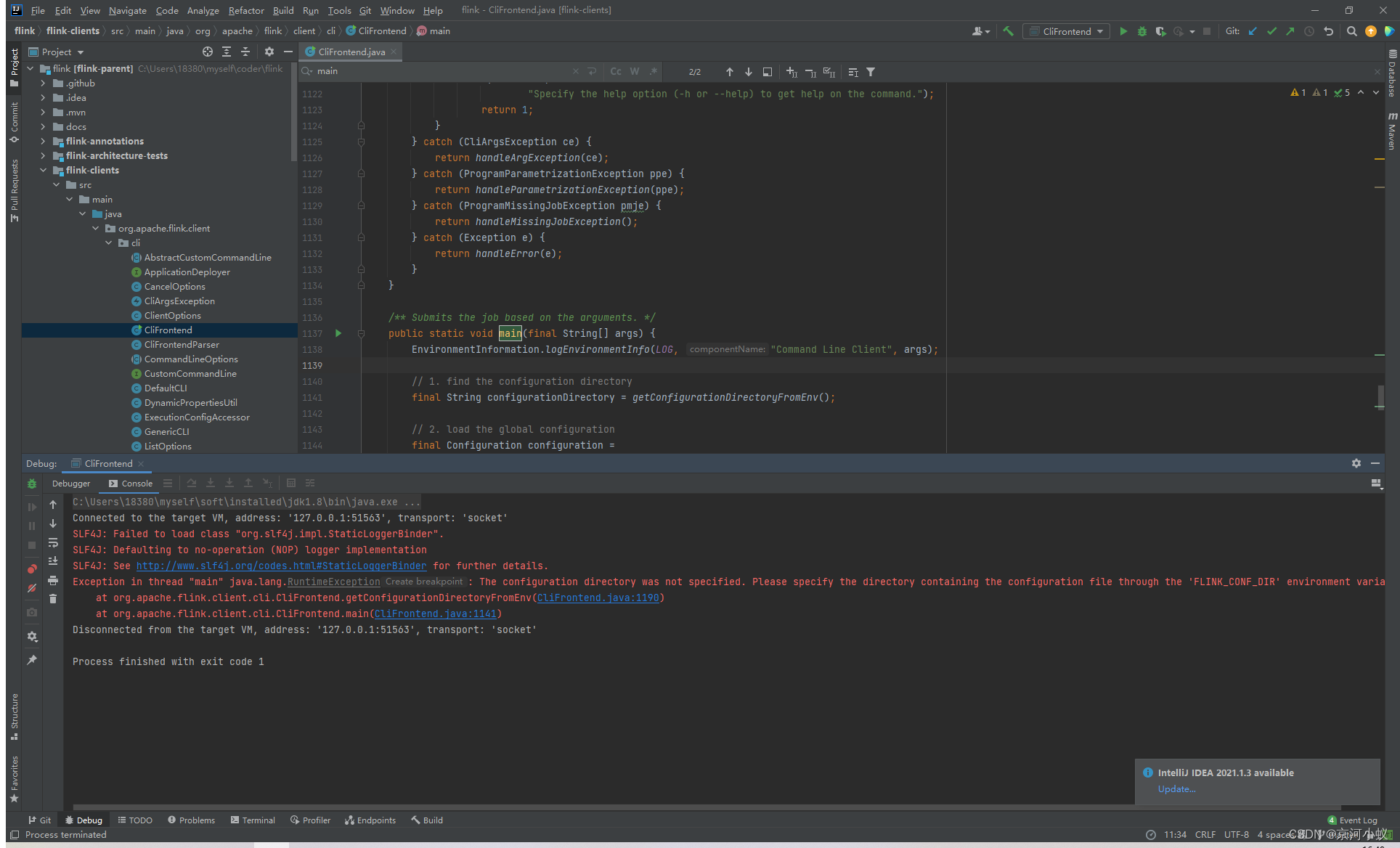Open the Terminal tool window tab
Image resolution: width=1400 pixels, height=848 pixels.
click(x=253, y=820)
